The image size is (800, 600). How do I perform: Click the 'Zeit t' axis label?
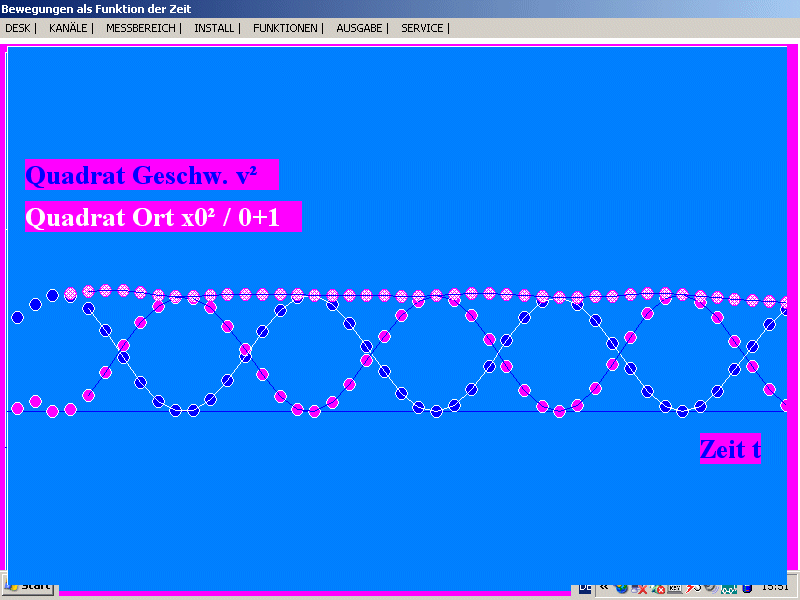[730, 449]
